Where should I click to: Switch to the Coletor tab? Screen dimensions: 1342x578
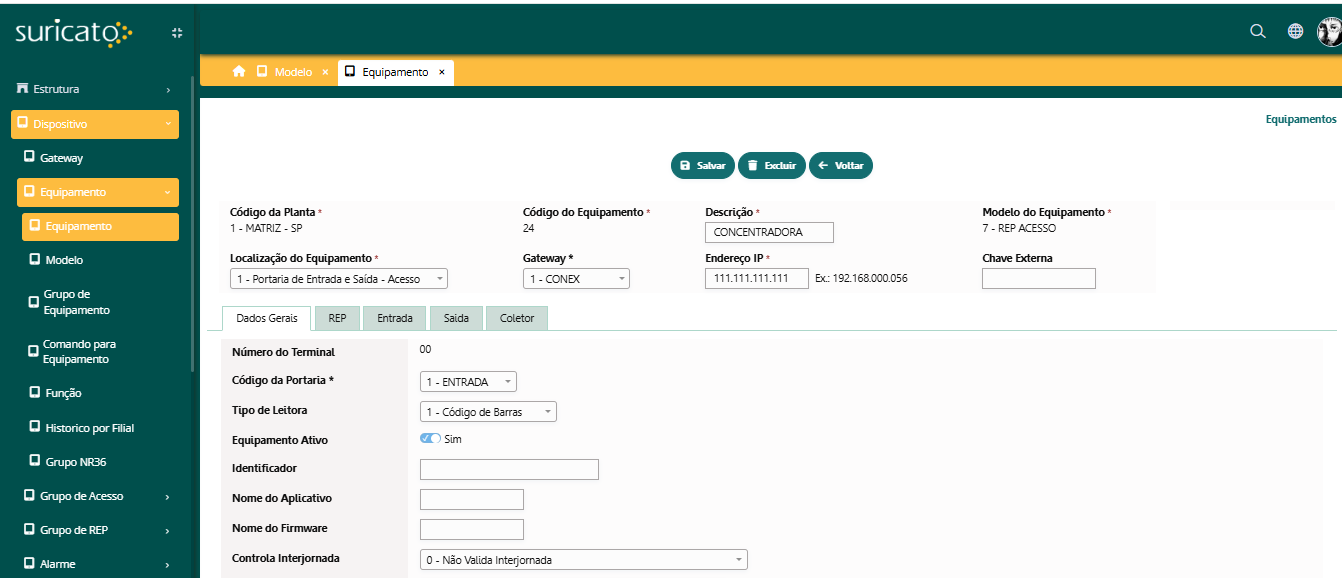[x=517, y=318]
